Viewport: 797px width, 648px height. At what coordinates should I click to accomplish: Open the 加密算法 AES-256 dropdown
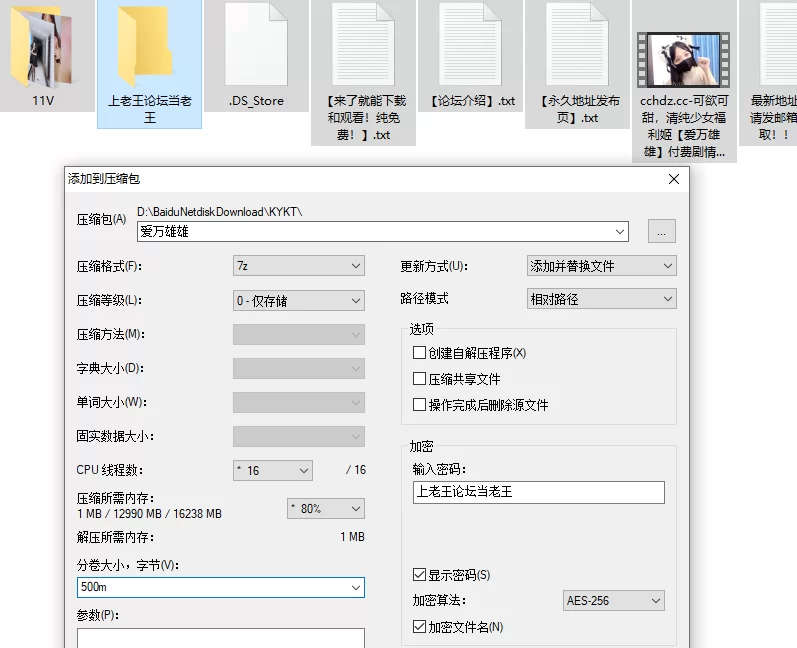coord(614,601)
